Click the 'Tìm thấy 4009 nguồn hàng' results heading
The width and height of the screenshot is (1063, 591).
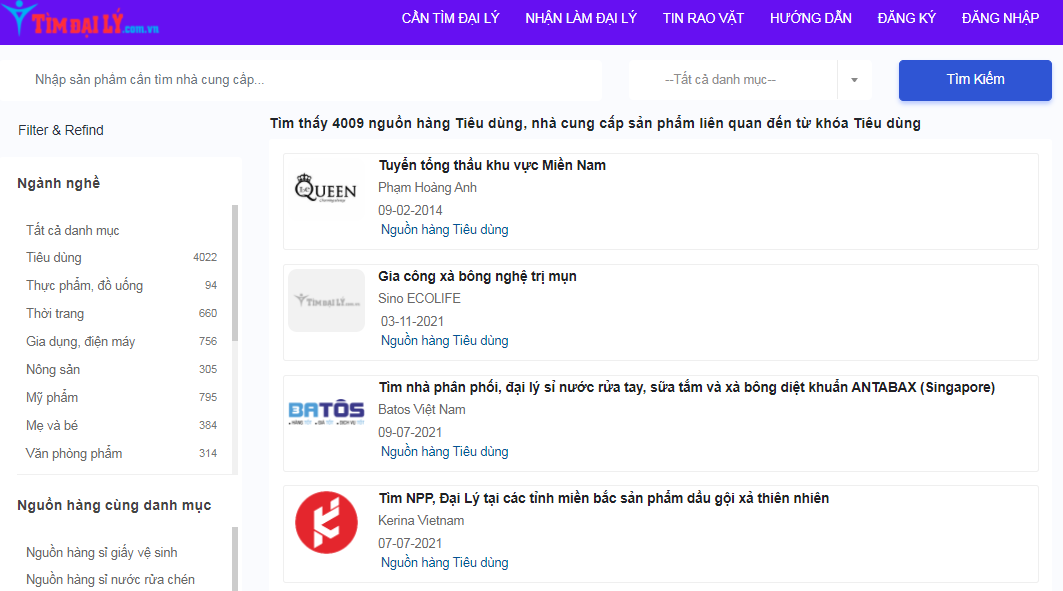[595, 123]
